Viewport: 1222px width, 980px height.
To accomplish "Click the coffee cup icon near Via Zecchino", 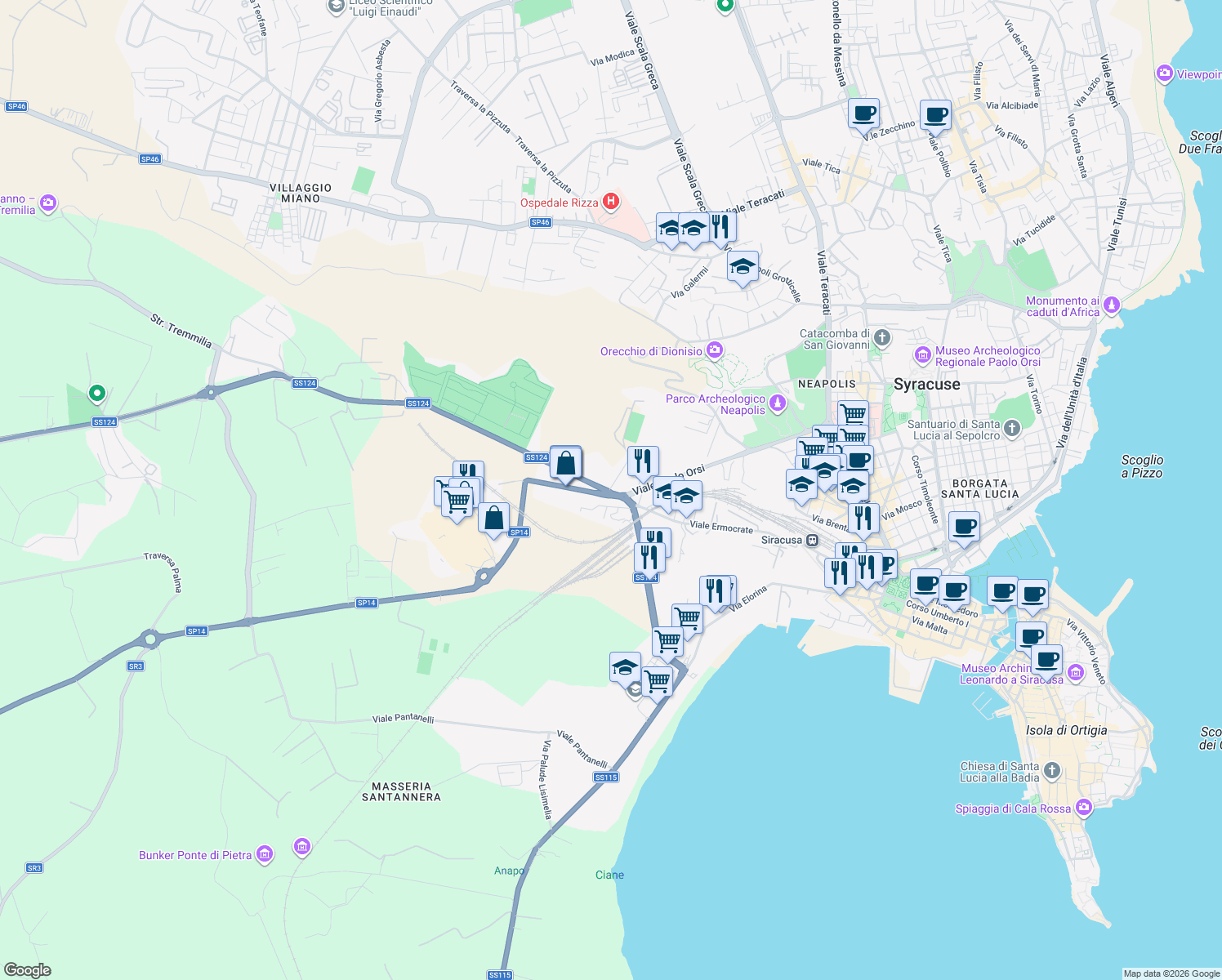I will pos(863,114).
